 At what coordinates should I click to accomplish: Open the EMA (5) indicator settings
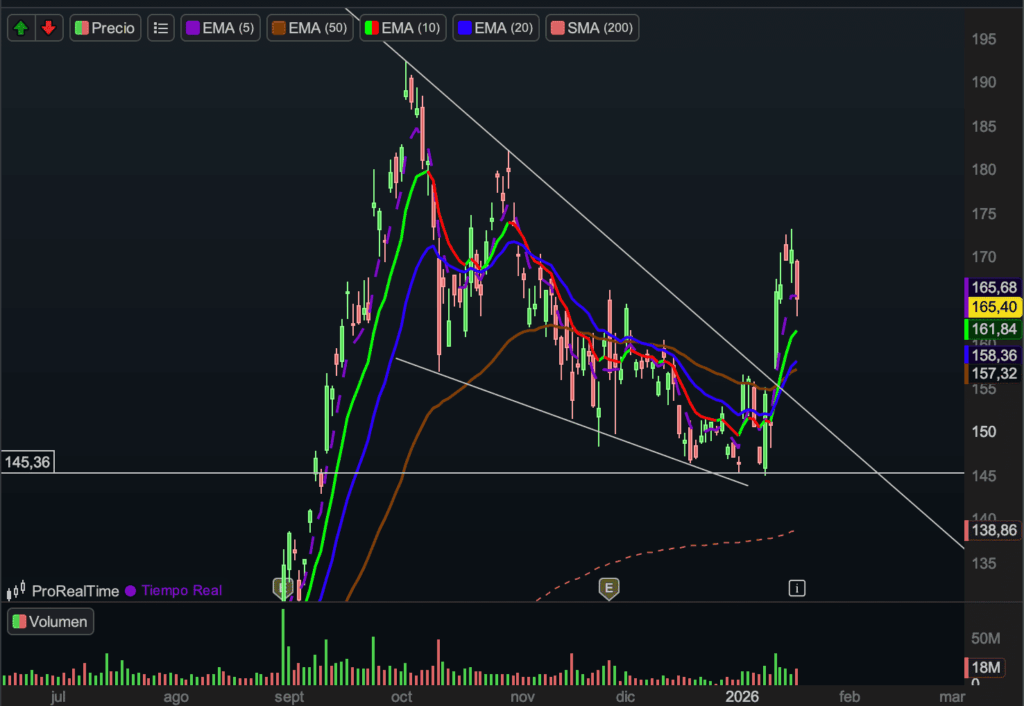220,28
